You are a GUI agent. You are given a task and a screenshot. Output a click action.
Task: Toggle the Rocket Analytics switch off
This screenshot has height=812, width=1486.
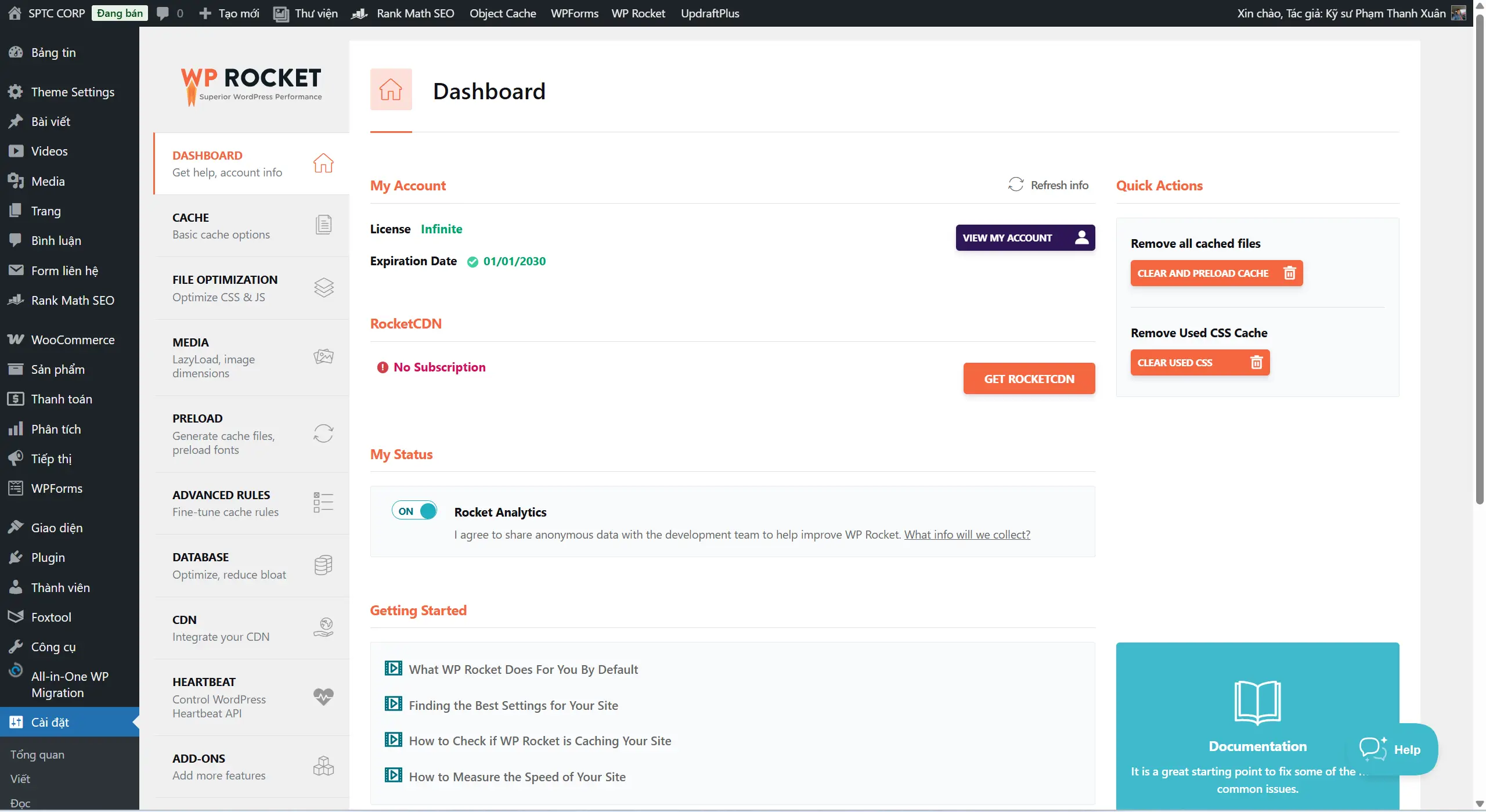click(x=414, y=511)
